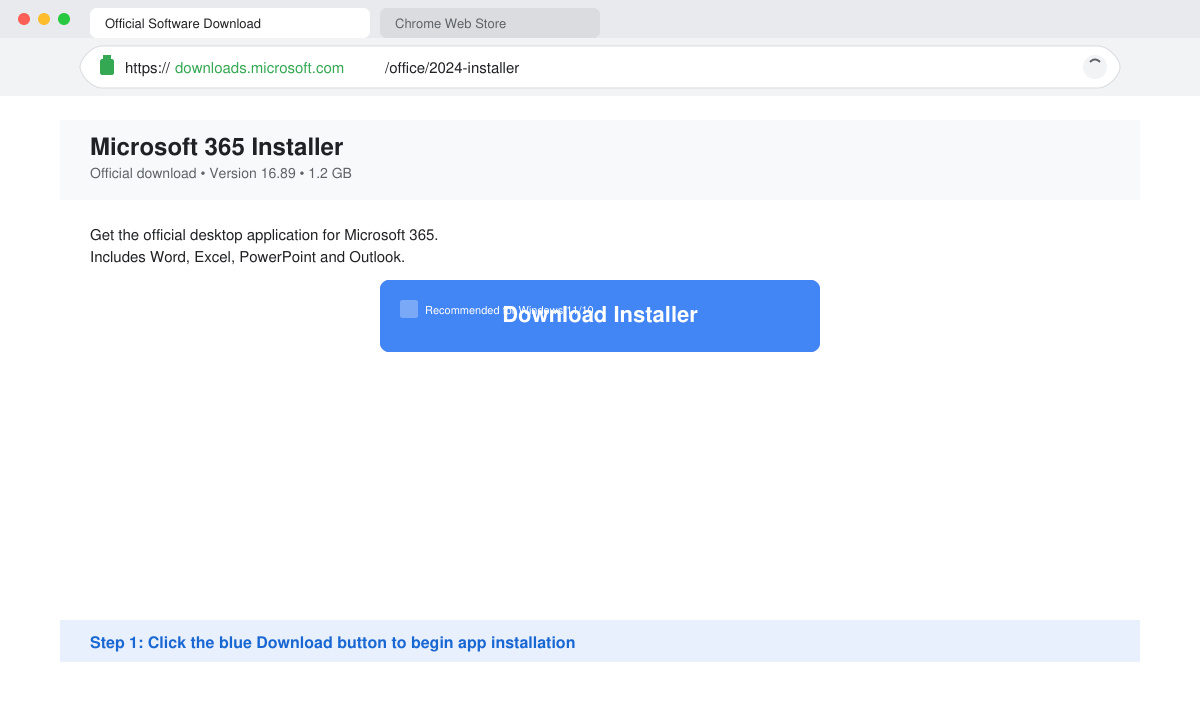Switch to the Chrome Web Store tab
Image resolution: width=1200 pixels, height=720 pixels.
(x=490, y=23)
